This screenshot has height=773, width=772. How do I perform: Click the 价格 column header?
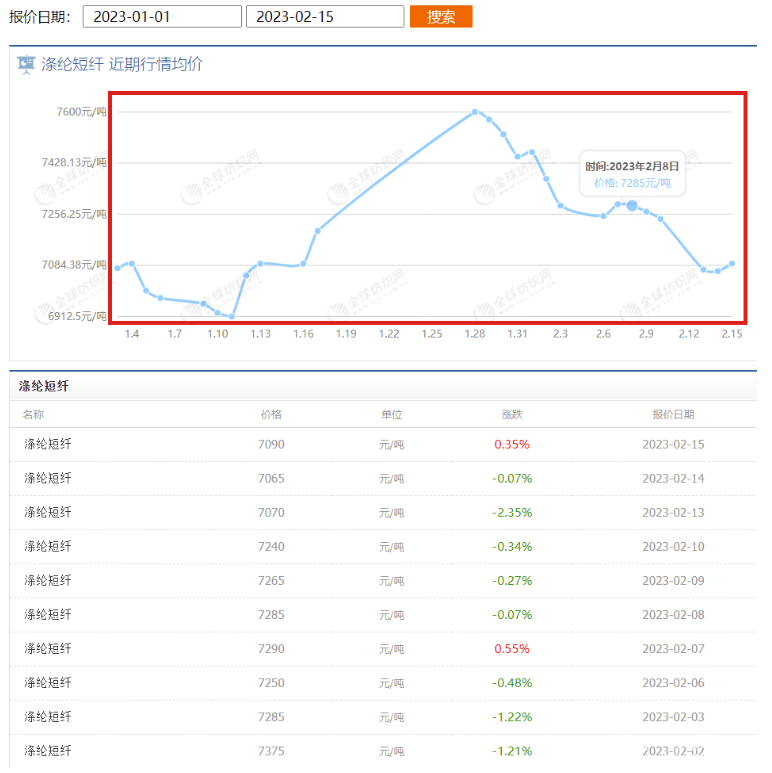pyautogui.click(x=271, y=414)
